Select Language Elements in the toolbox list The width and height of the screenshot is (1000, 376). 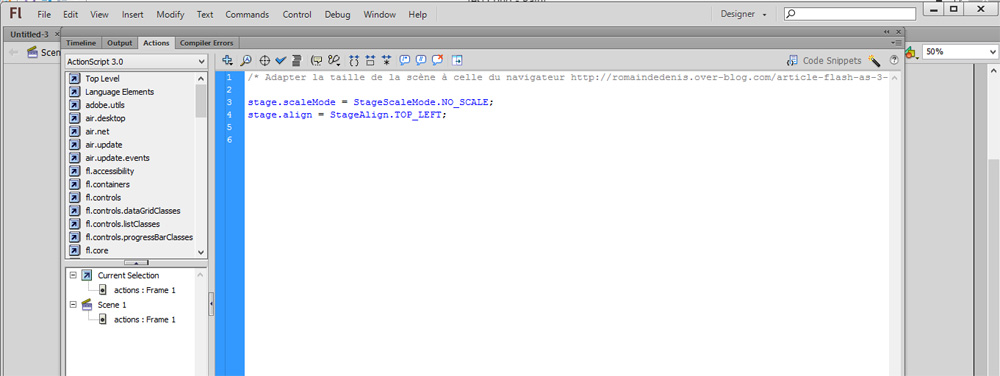click(x=119, y=92)
